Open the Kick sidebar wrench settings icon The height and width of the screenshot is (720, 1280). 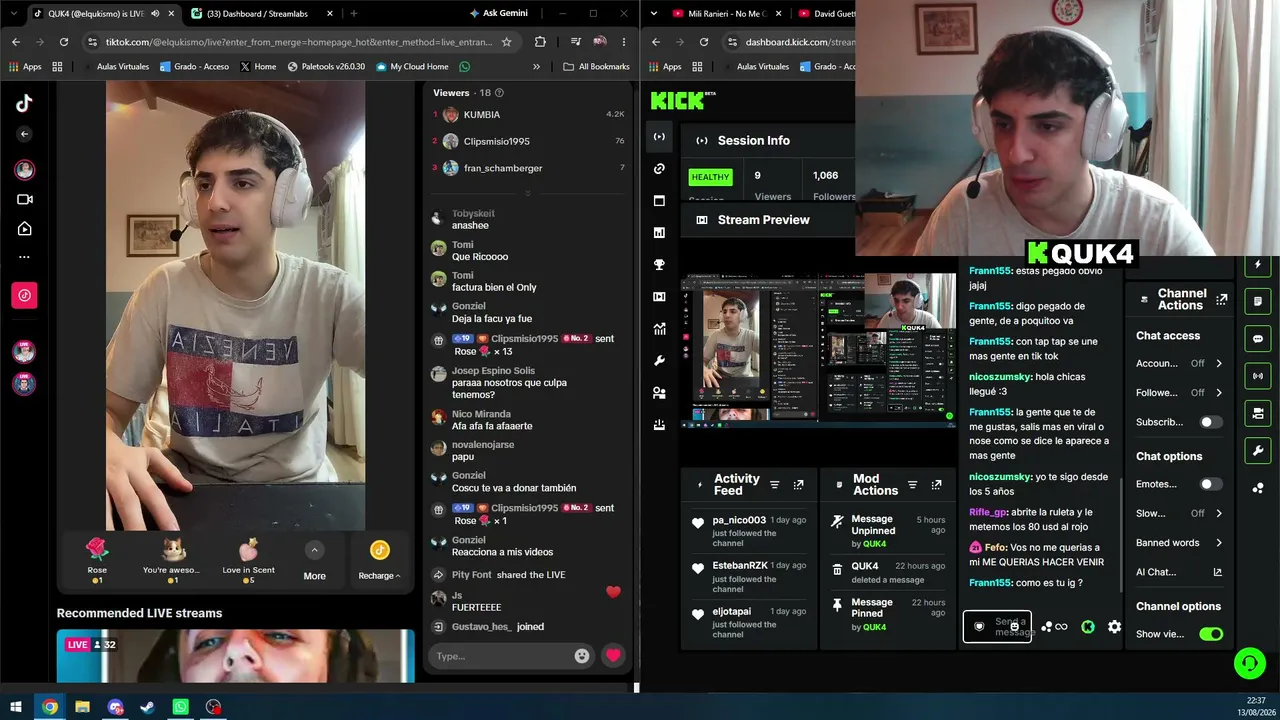tap(659, 361)
